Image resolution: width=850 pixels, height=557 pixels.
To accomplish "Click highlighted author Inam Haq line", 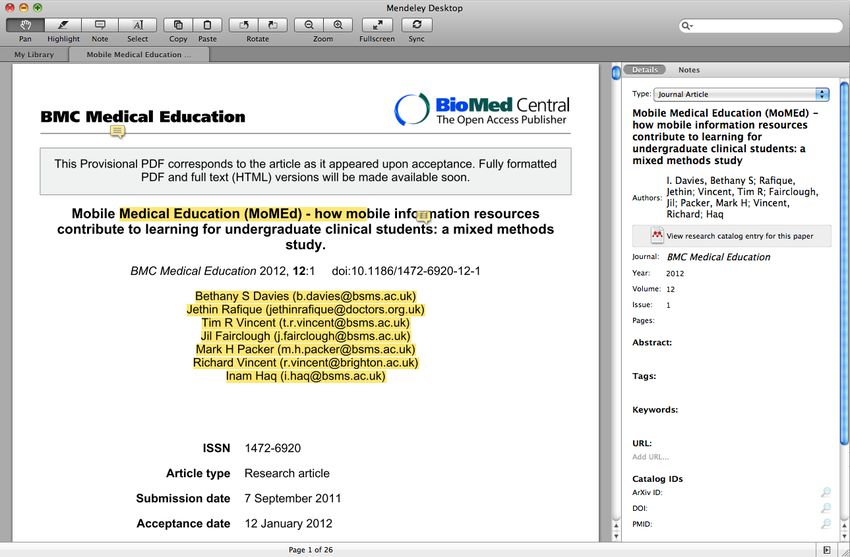I will pos(306,375).
